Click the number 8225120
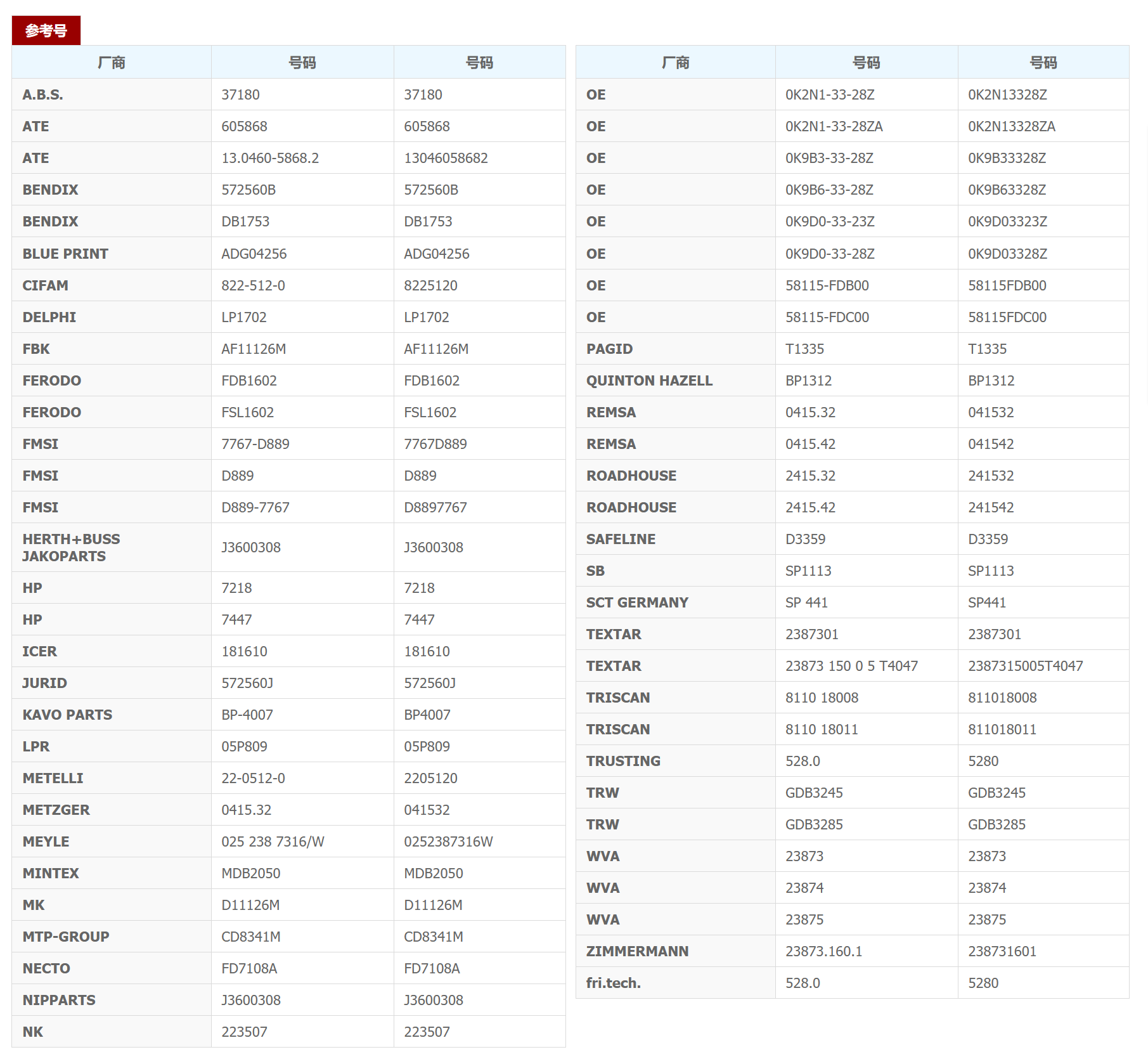 pos(430,285)
